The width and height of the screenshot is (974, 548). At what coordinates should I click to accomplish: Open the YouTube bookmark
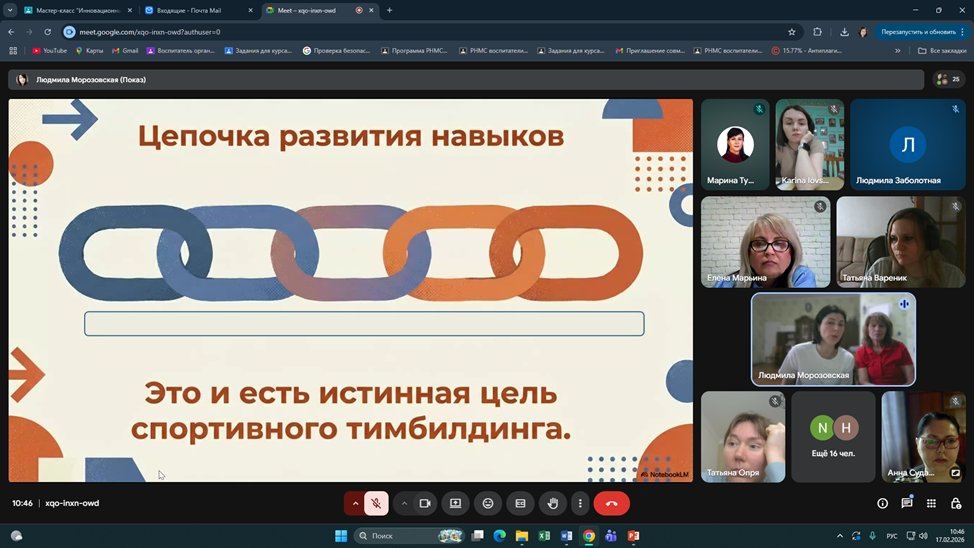point(50,50)
